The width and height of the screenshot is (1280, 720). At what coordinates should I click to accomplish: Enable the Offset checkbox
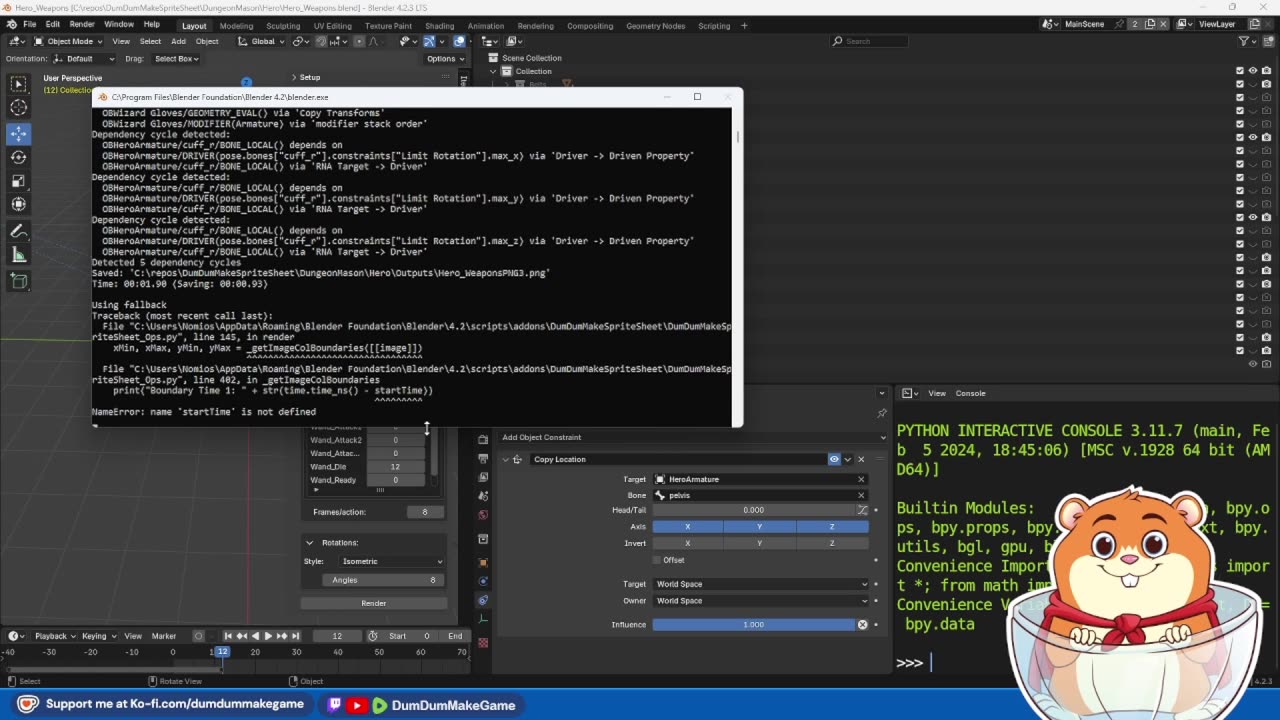658,560
